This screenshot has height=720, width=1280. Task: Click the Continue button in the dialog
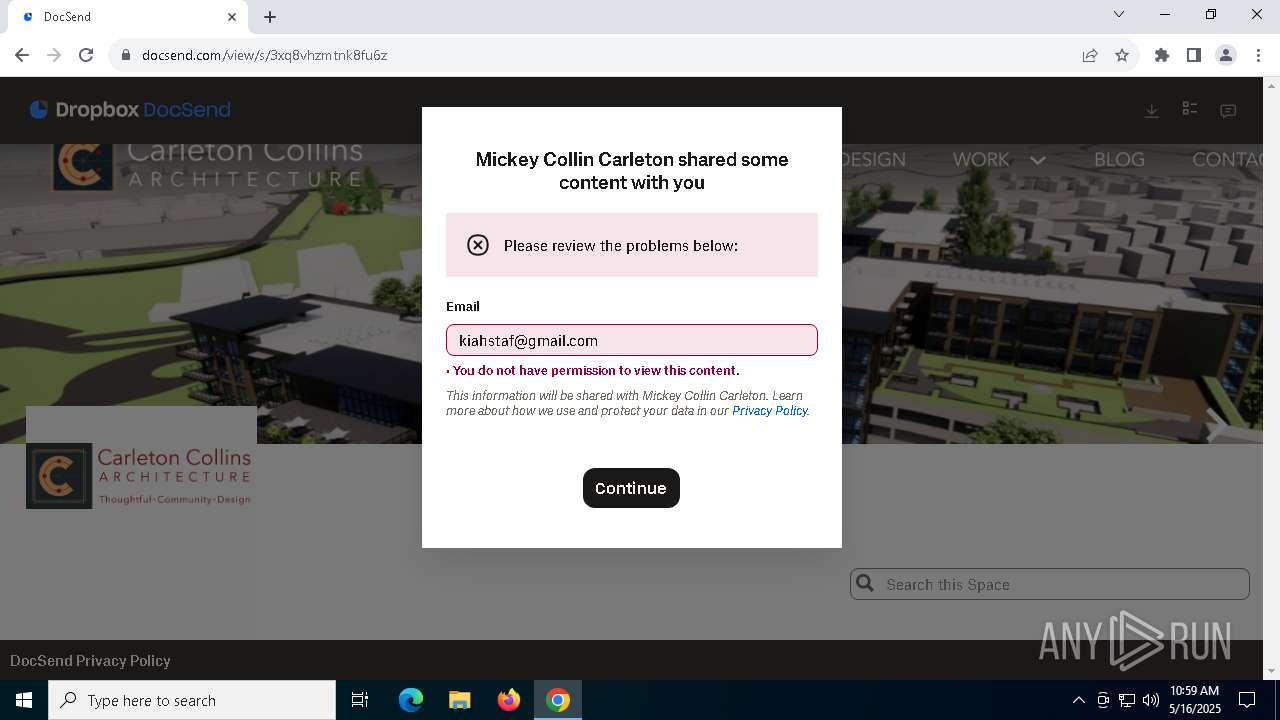(x=631, y=488)
